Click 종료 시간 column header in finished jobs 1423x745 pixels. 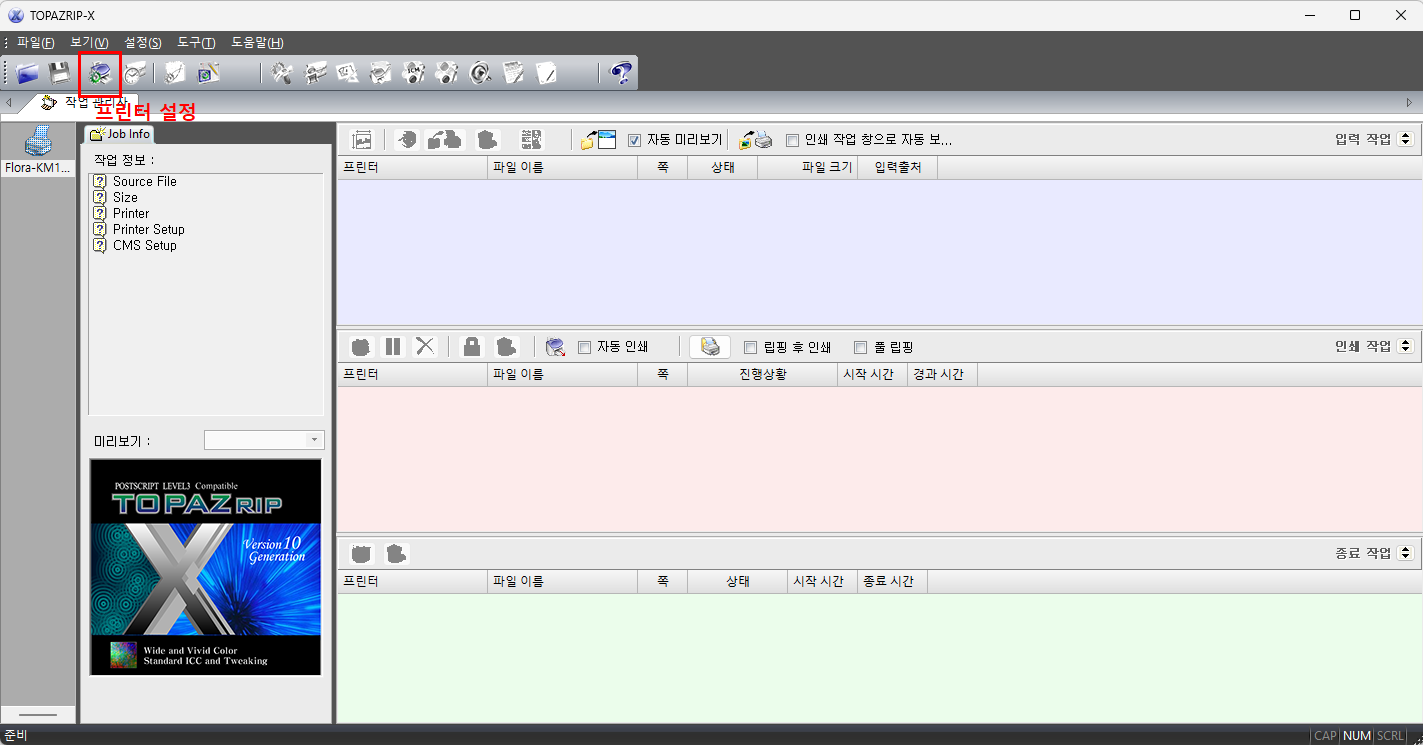pos(892,581)
